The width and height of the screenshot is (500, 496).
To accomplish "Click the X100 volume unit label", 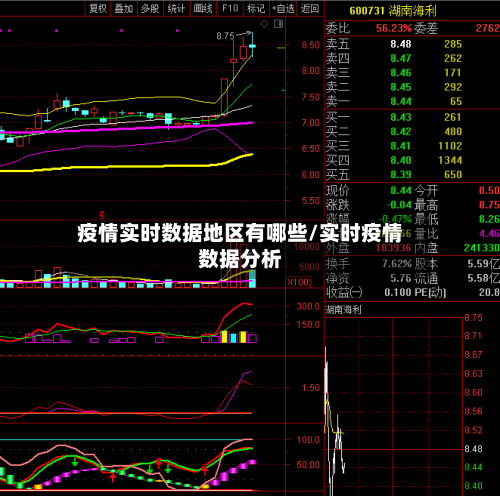I will pyautogui.click(x=298, y=282).
